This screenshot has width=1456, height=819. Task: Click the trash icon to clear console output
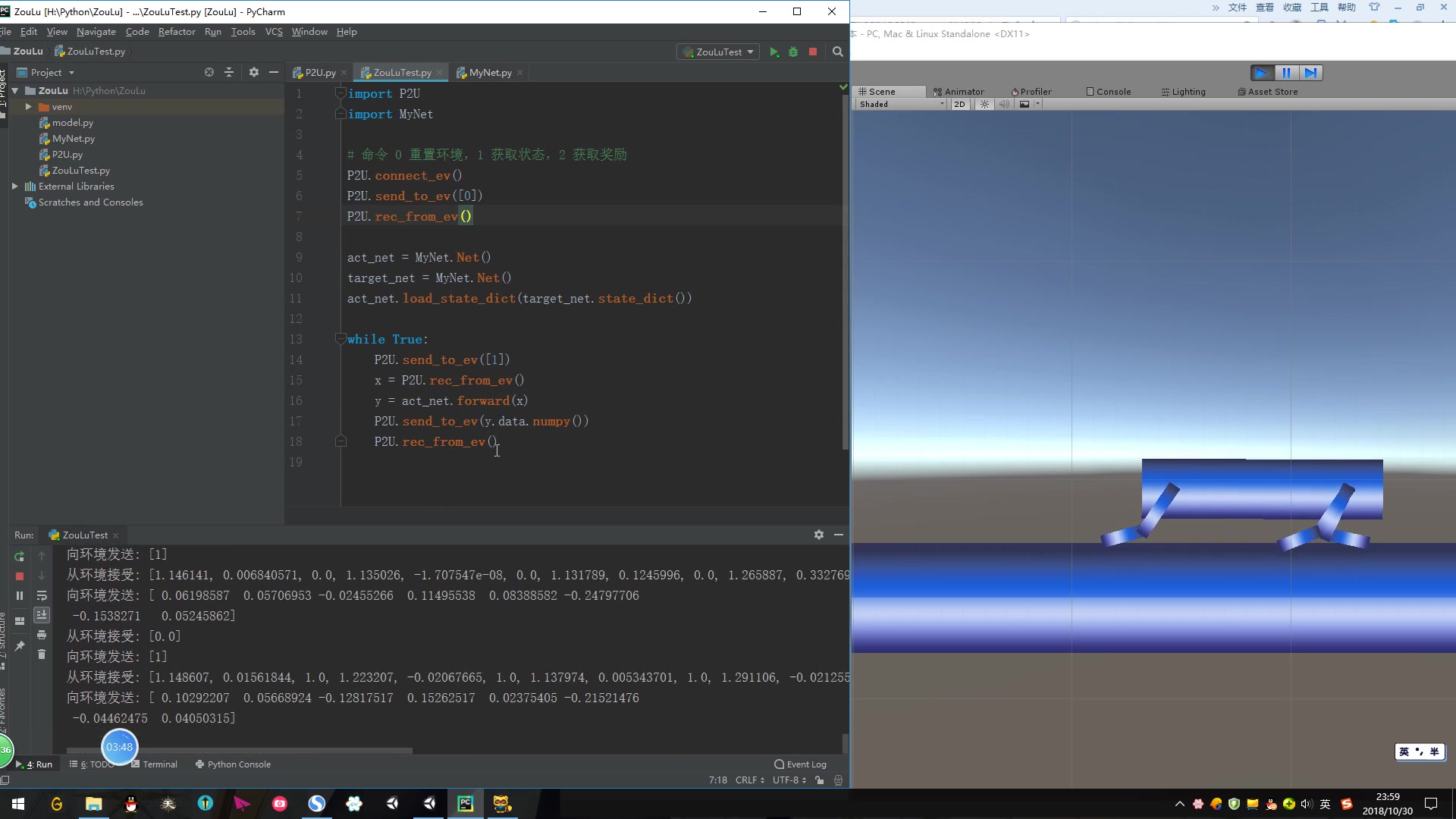[x=42, y=654]
